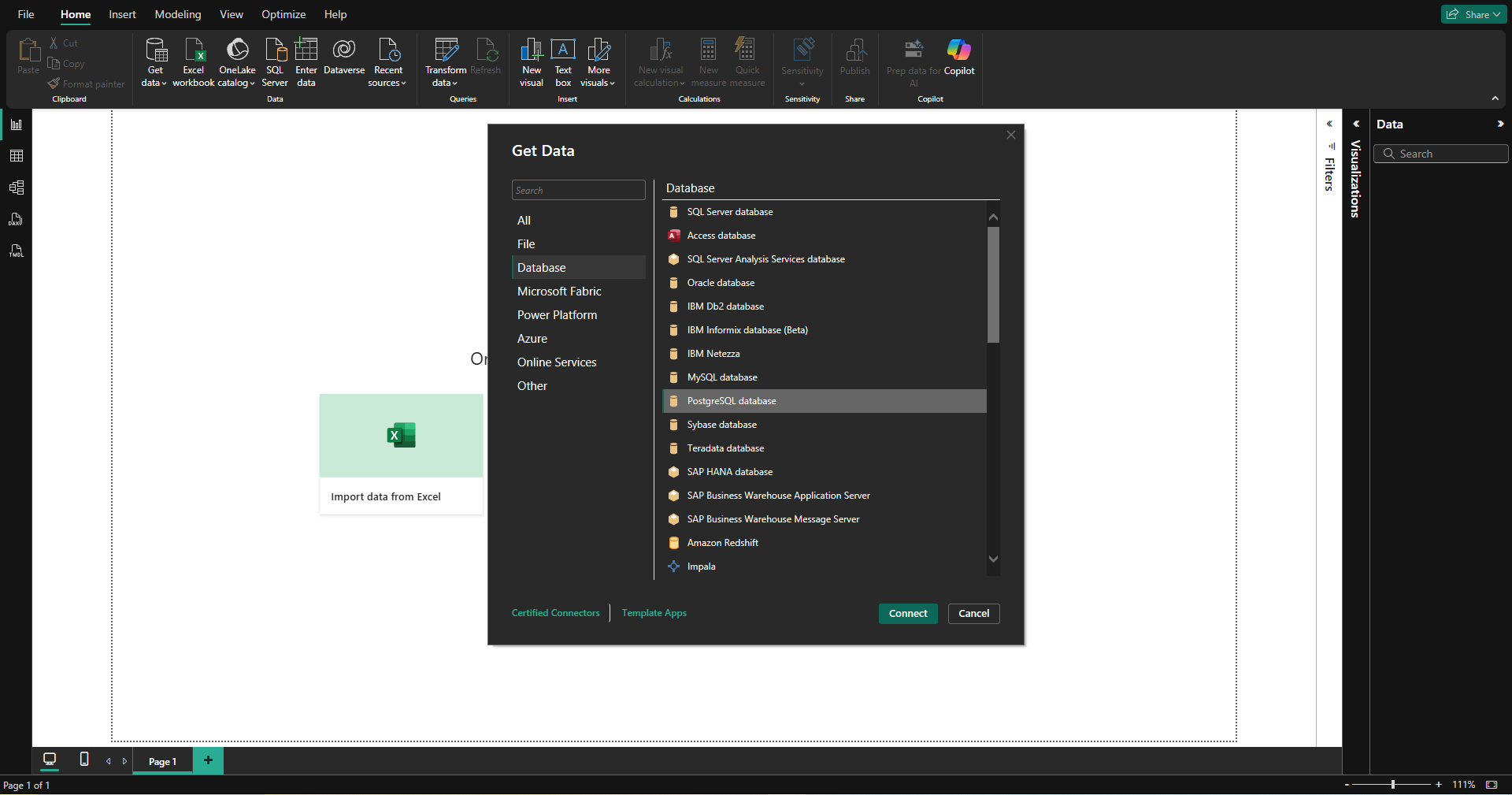Select the All category

[579, 221]
